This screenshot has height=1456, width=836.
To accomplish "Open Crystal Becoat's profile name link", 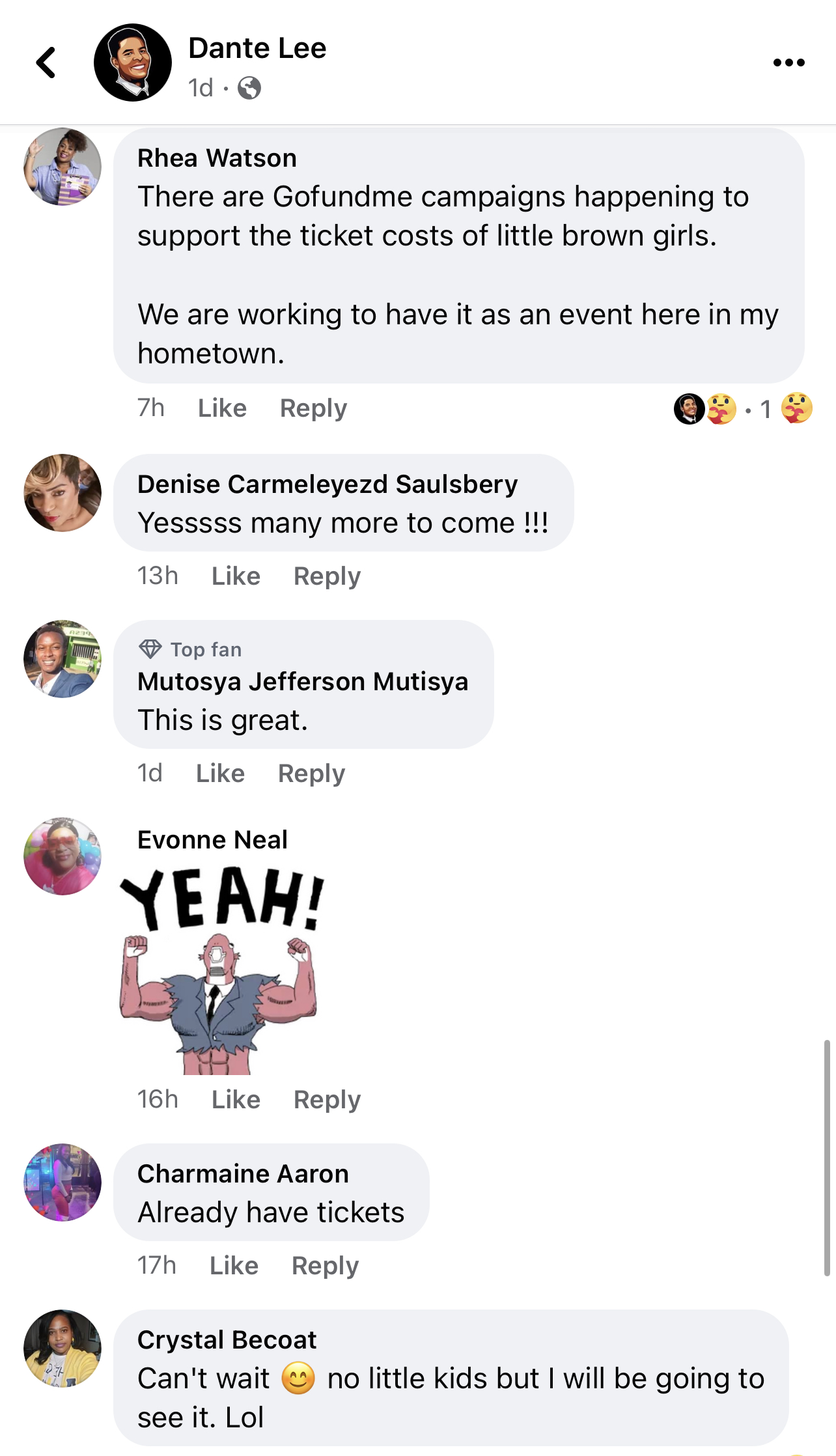I will (227, 1340).
